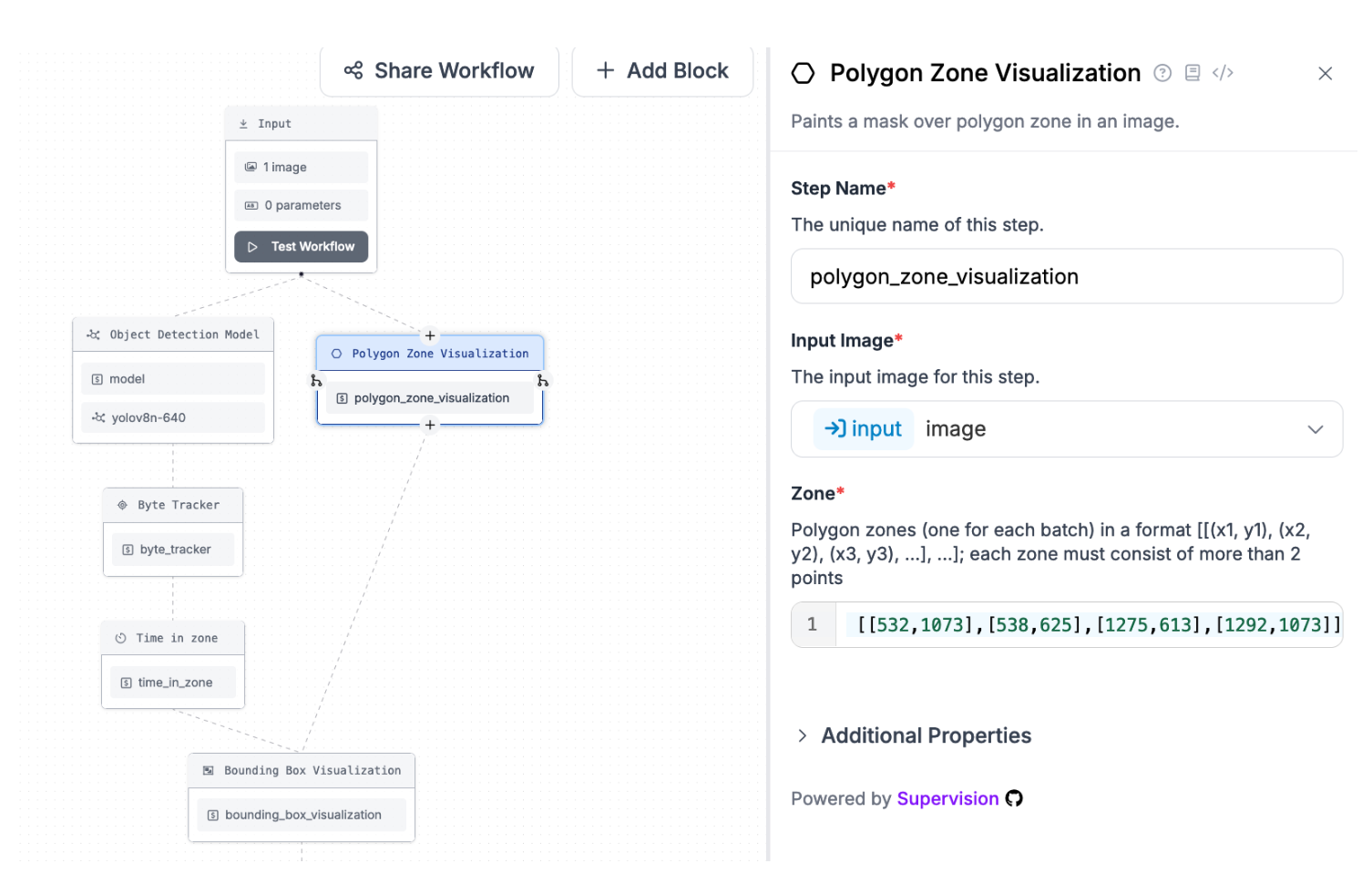Click the help question mark icon

coord(1162,73)
